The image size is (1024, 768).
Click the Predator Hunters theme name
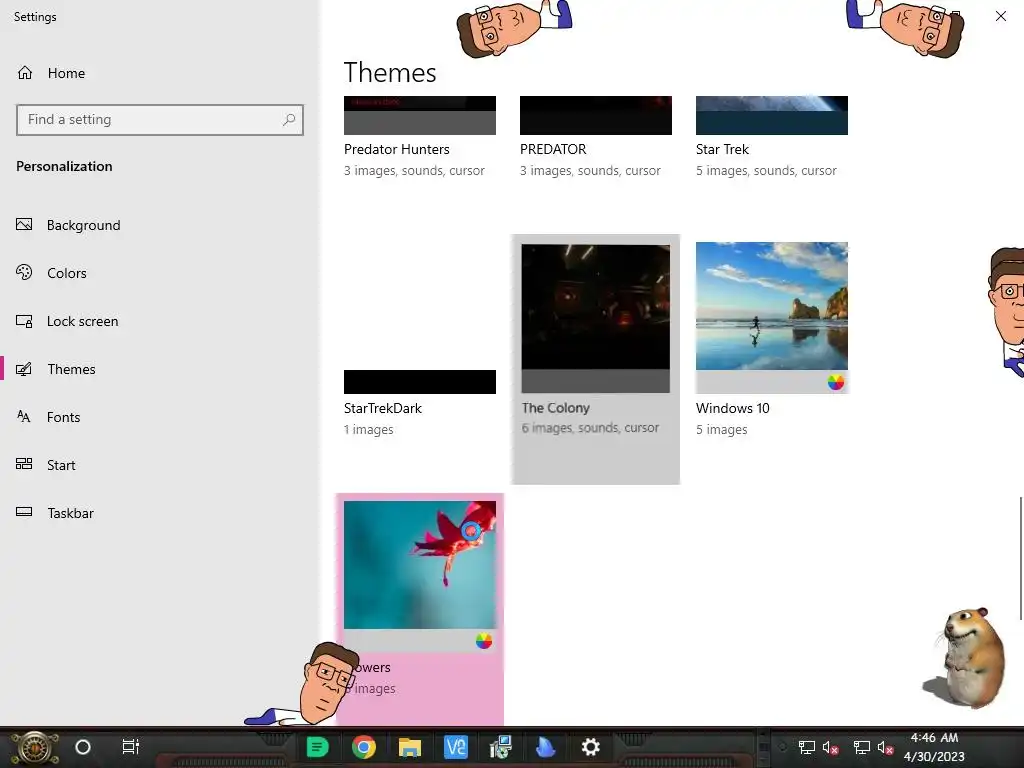397,150
